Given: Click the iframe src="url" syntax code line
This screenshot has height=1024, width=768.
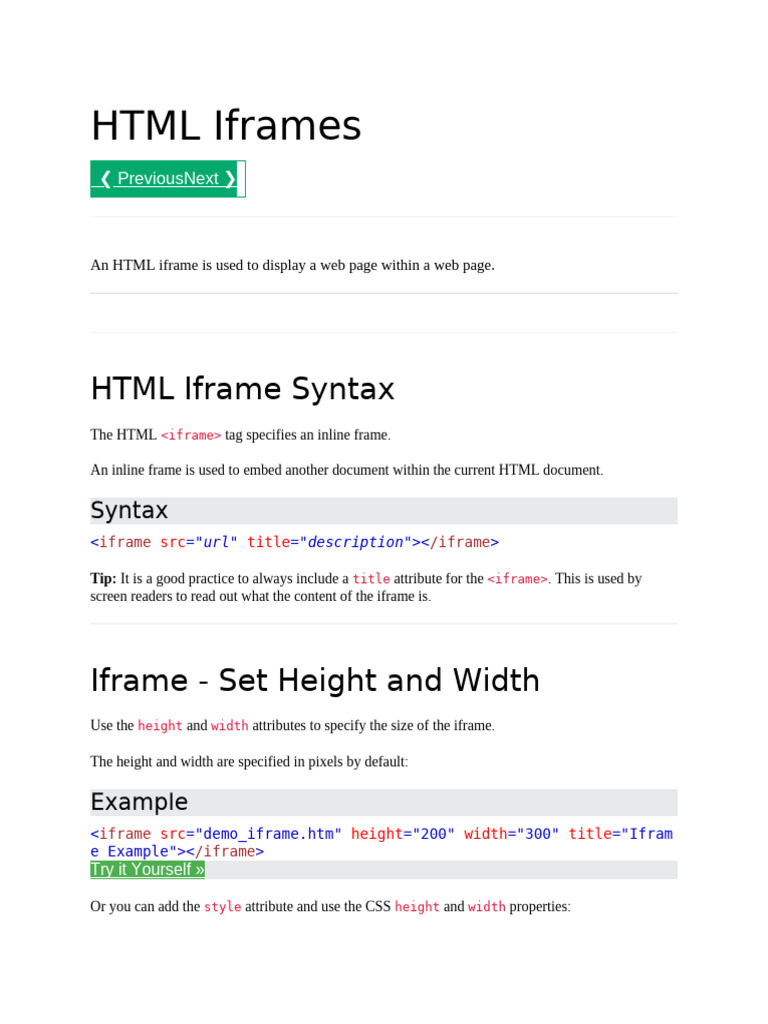Looking at the screenshot, I should [x=294, y=542].
